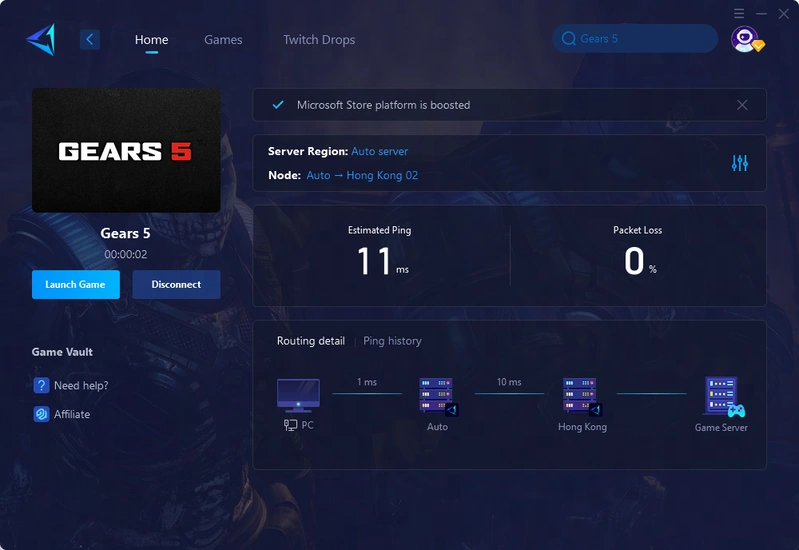The image size is (799, 550).
Task: Click the 00:00:02 session timer
Action: tap(126, 254)
